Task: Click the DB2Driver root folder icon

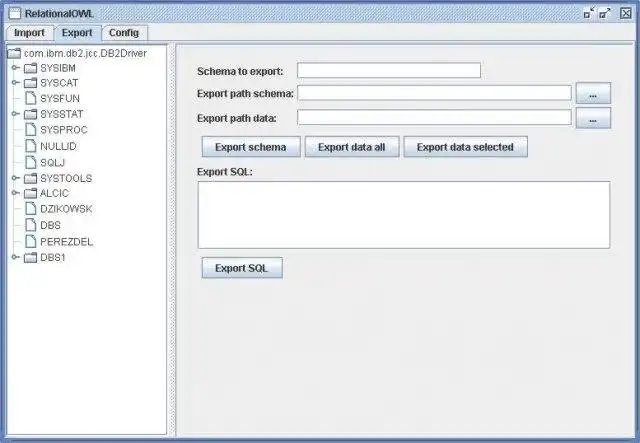Action: tap(14, 53)
